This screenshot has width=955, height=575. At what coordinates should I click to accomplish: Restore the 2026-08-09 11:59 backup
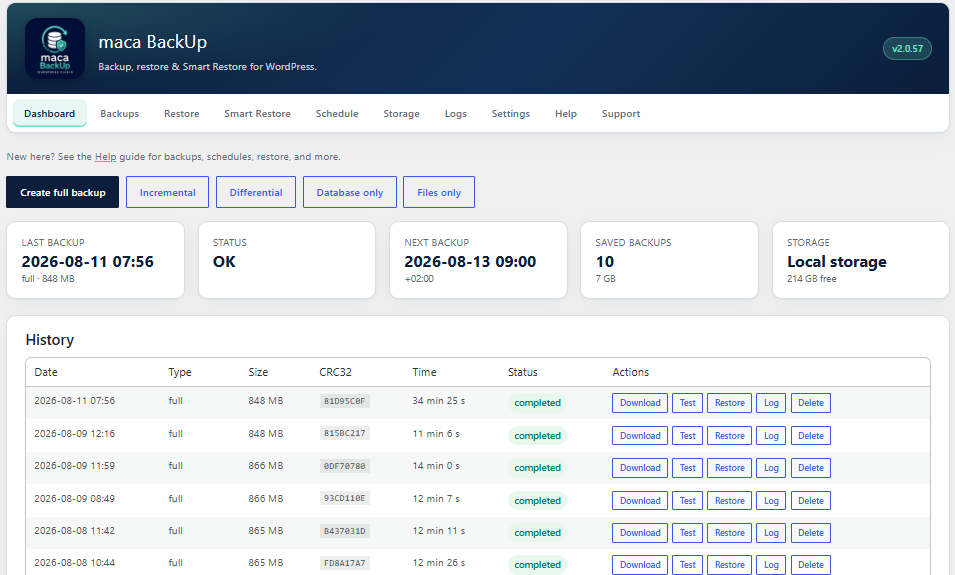730,468
